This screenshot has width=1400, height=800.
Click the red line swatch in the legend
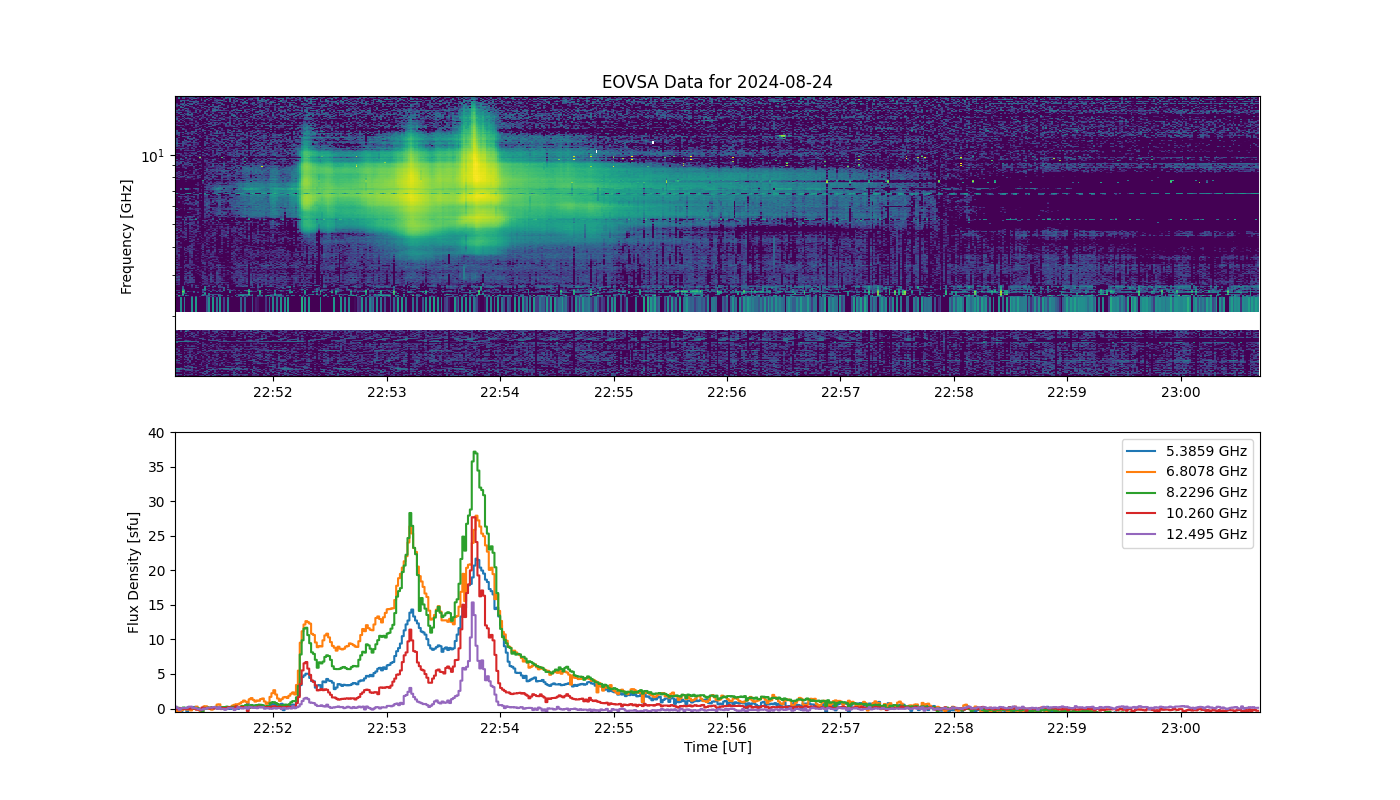pyautogui.click(x=1142, y=514)
